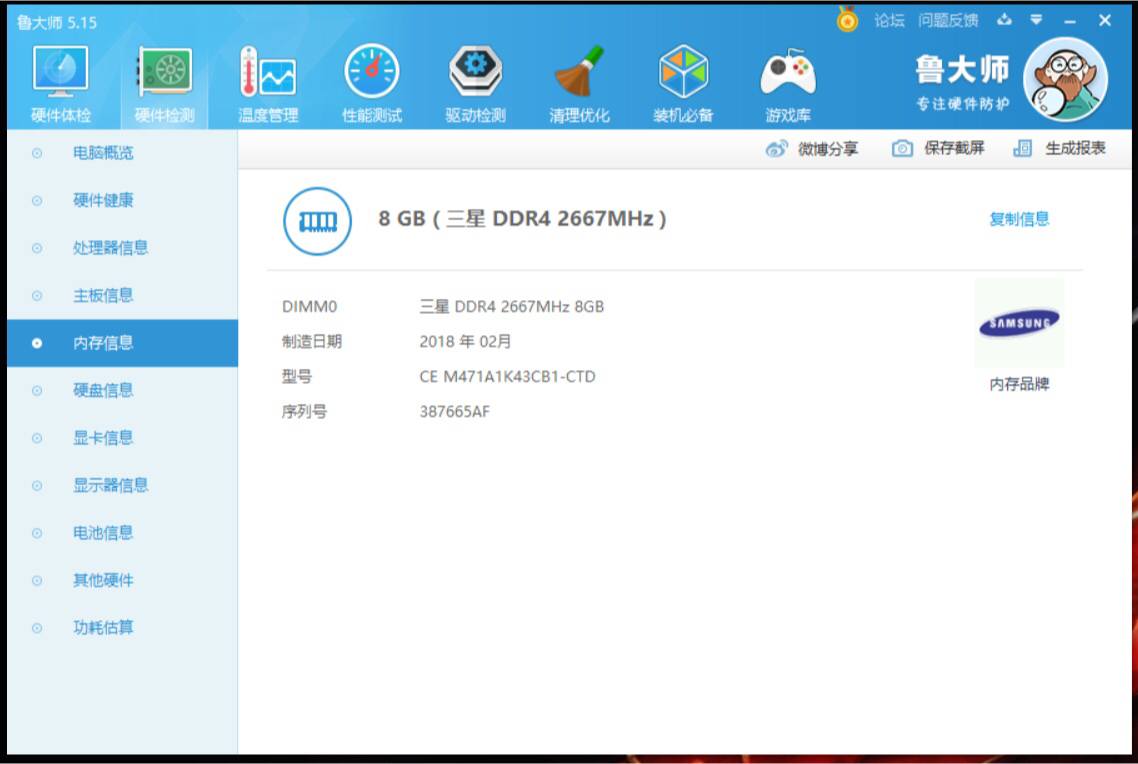Click the 鲁大师 mascot avatar
Image resolution: width=1138 pixels, height=764 pixels.
tap(1065, 80)
